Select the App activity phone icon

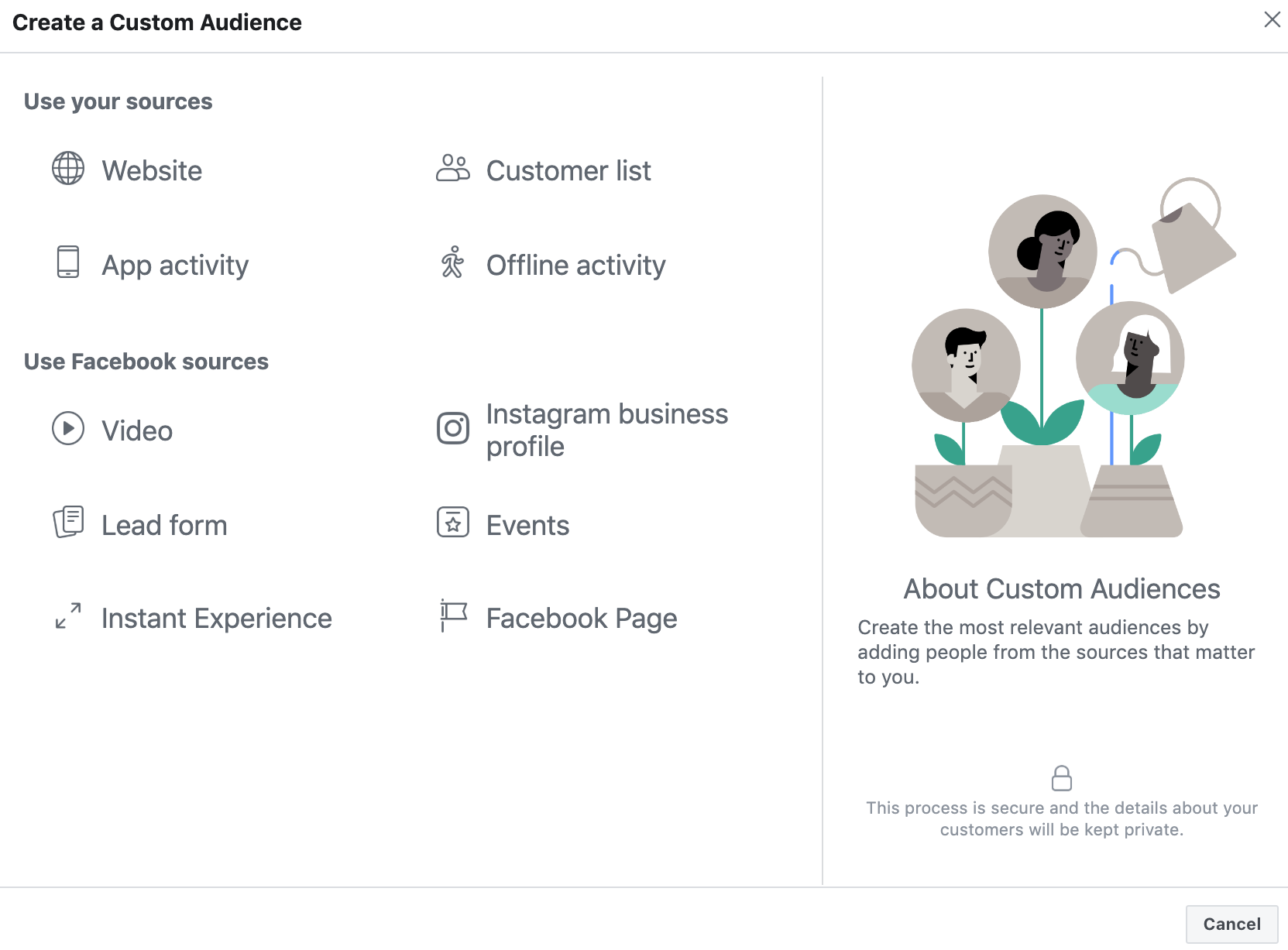pos(68,264)
